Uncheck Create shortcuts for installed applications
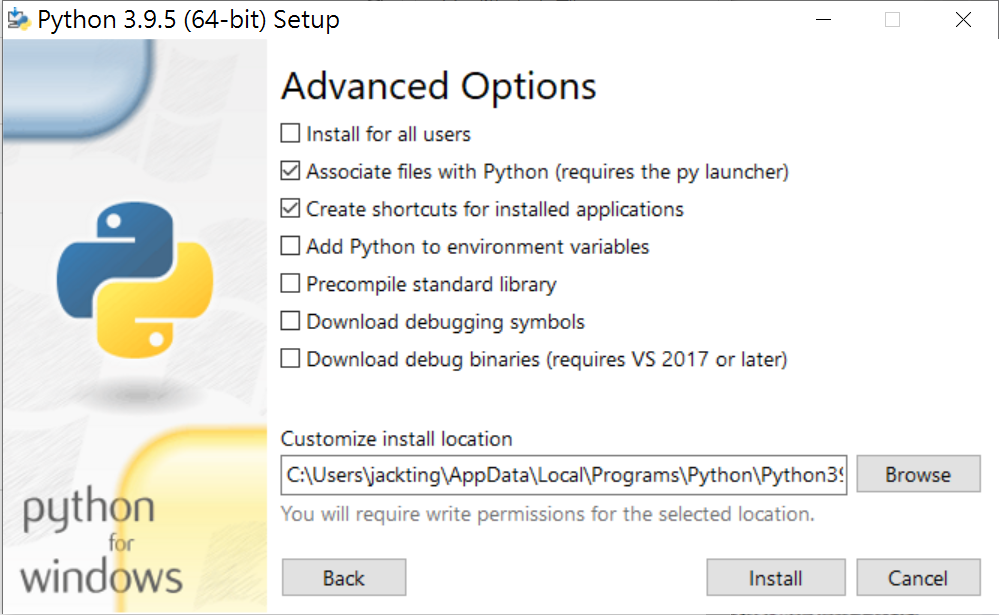This screenshot has width=999, height=615. 290,208
